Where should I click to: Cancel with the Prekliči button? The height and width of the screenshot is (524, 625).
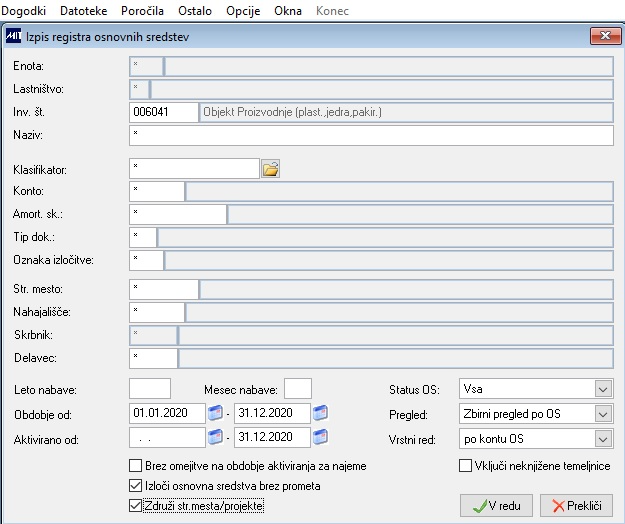[576, 506]
